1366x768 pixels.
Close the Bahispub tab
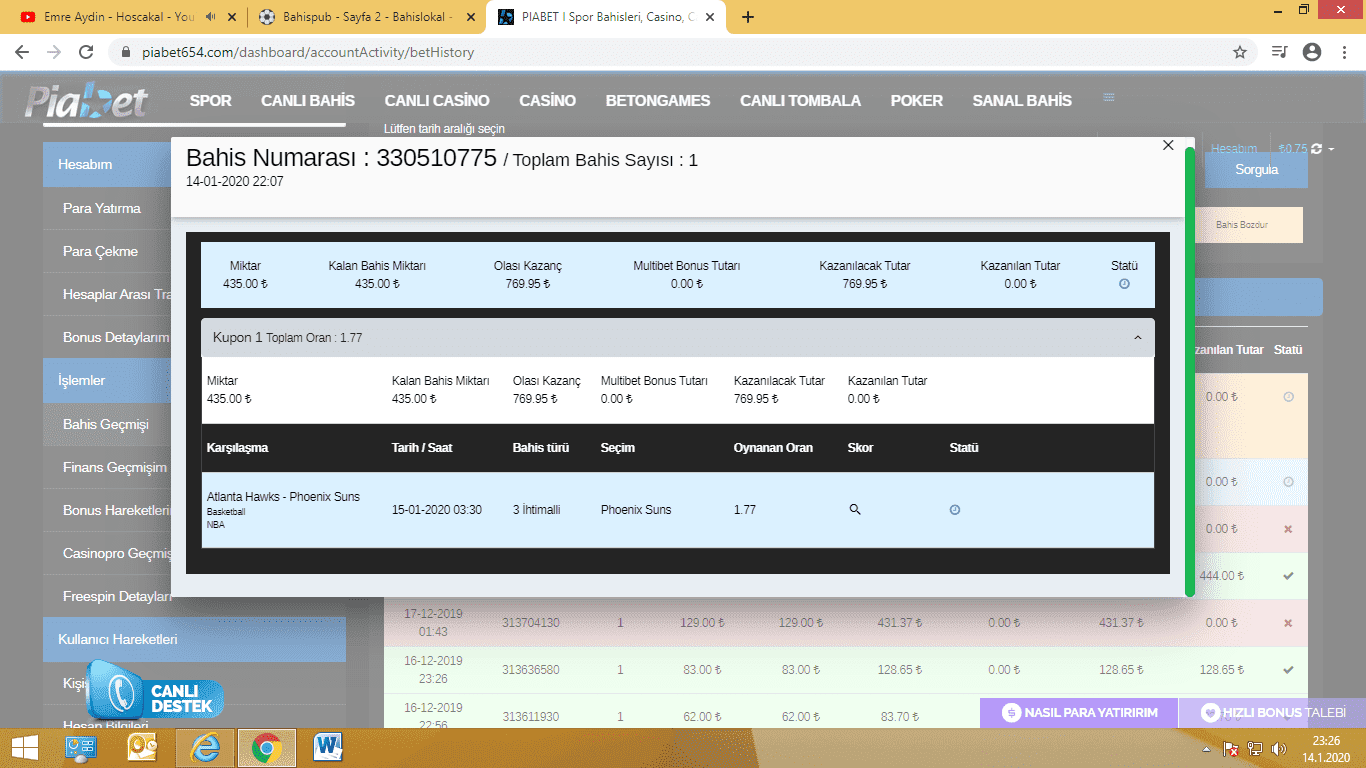click(x=470, y=17)
